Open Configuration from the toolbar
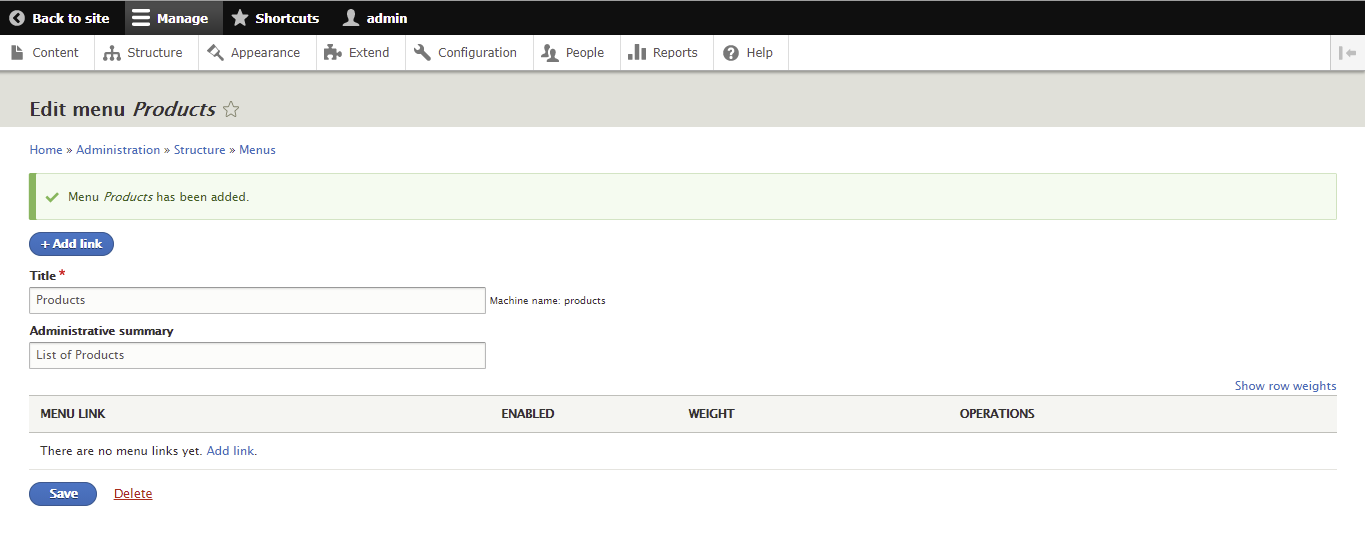 point(466,53)
